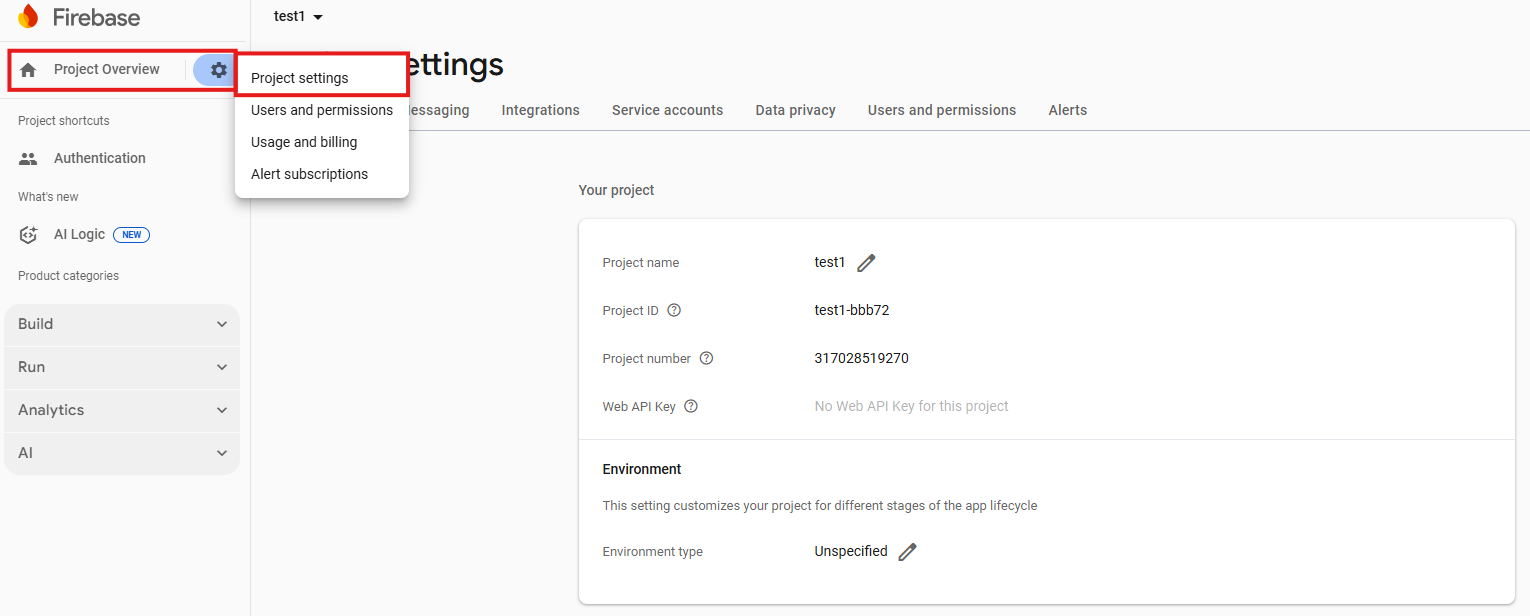Expand the Run category
1530x616 pixels.
pos(122,367)
